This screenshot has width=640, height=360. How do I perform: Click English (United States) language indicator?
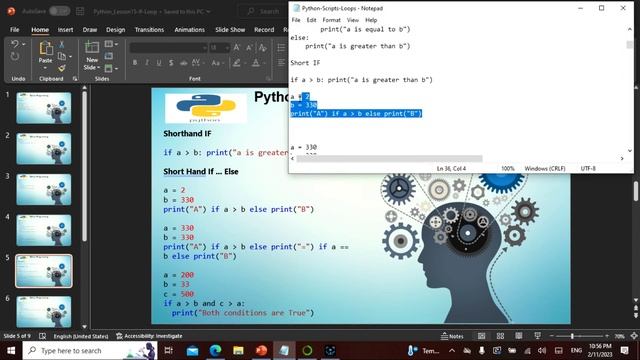(x=81, y=336)
